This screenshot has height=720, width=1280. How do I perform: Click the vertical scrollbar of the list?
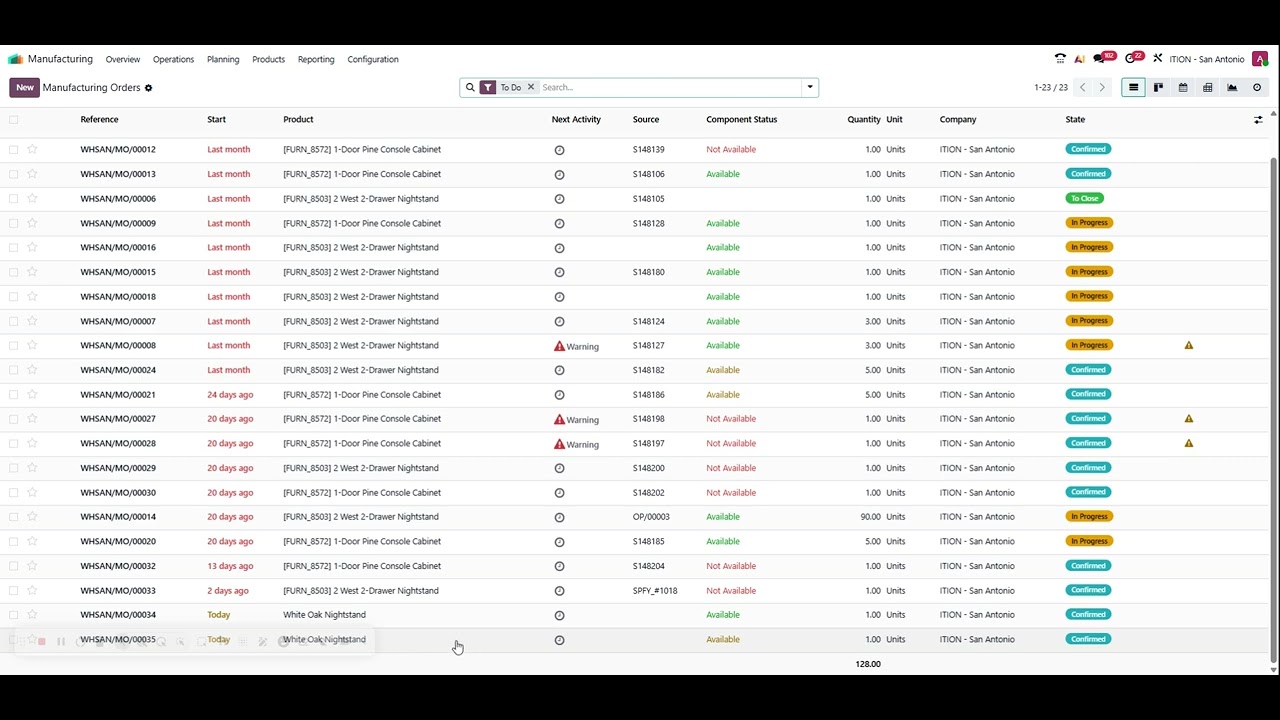tap(1273, 408)
